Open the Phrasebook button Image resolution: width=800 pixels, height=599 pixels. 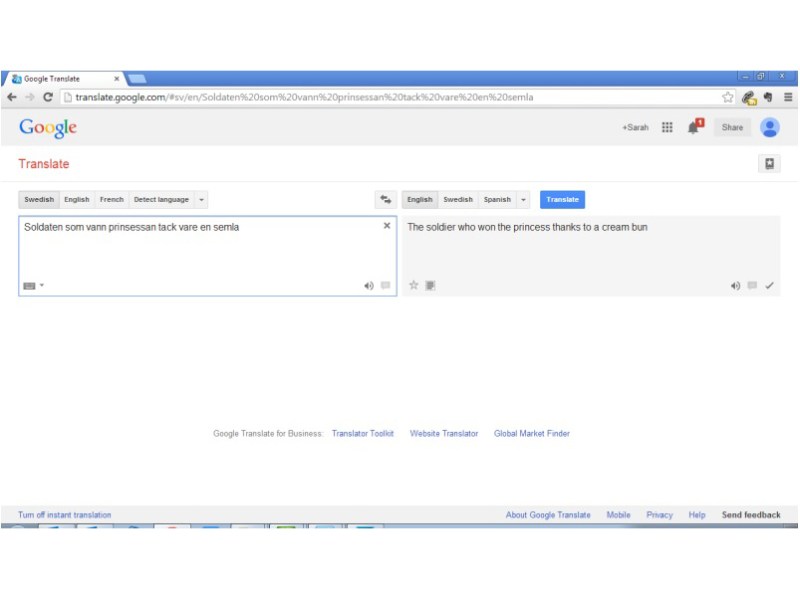point(768,164)
